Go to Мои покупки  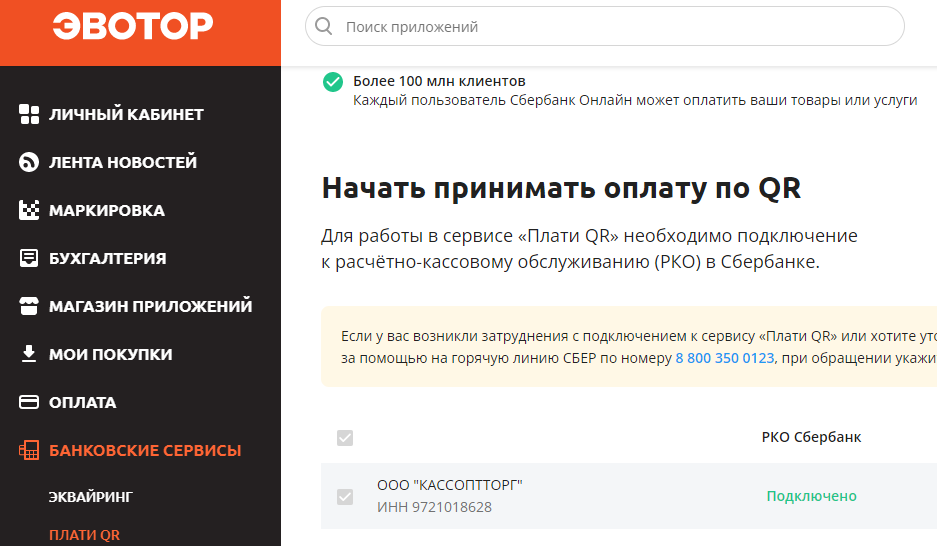111,354
